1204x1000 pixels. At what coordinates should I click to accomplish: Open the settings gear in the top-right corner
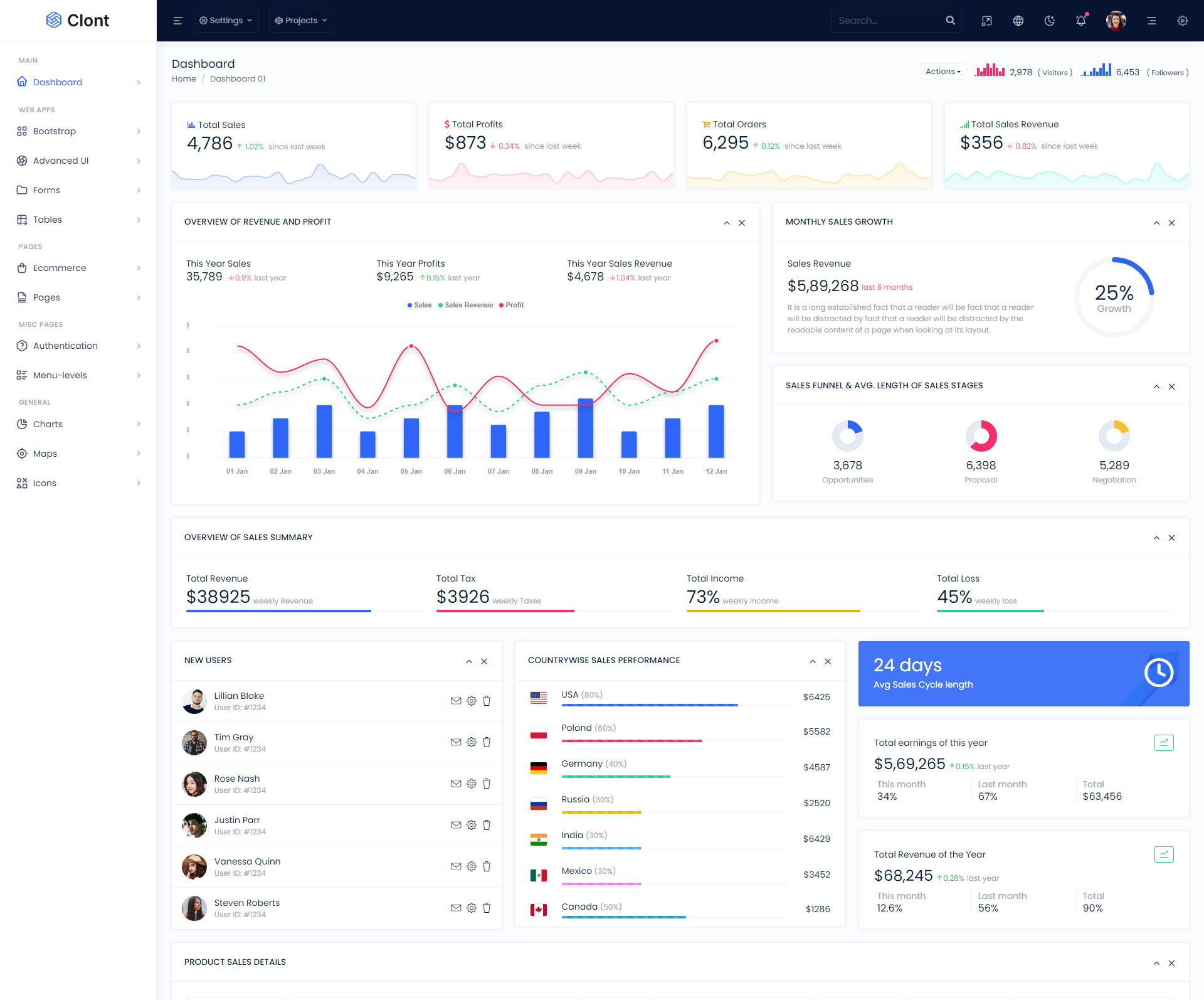pos(1182,21)
